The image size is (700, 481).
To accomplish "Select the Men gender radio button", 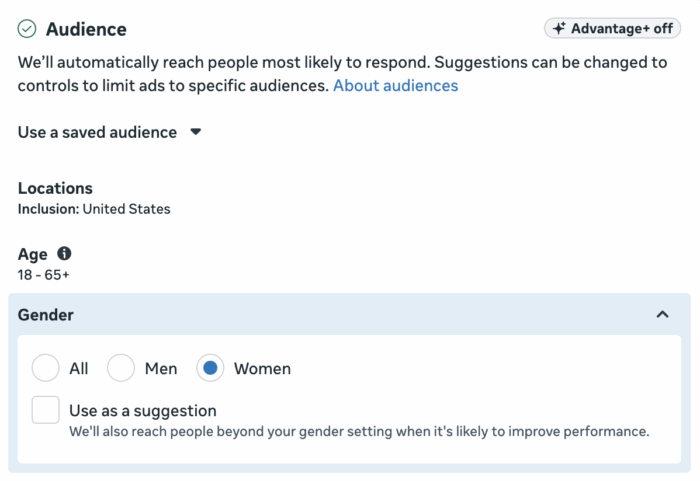I will coord(121,368).
